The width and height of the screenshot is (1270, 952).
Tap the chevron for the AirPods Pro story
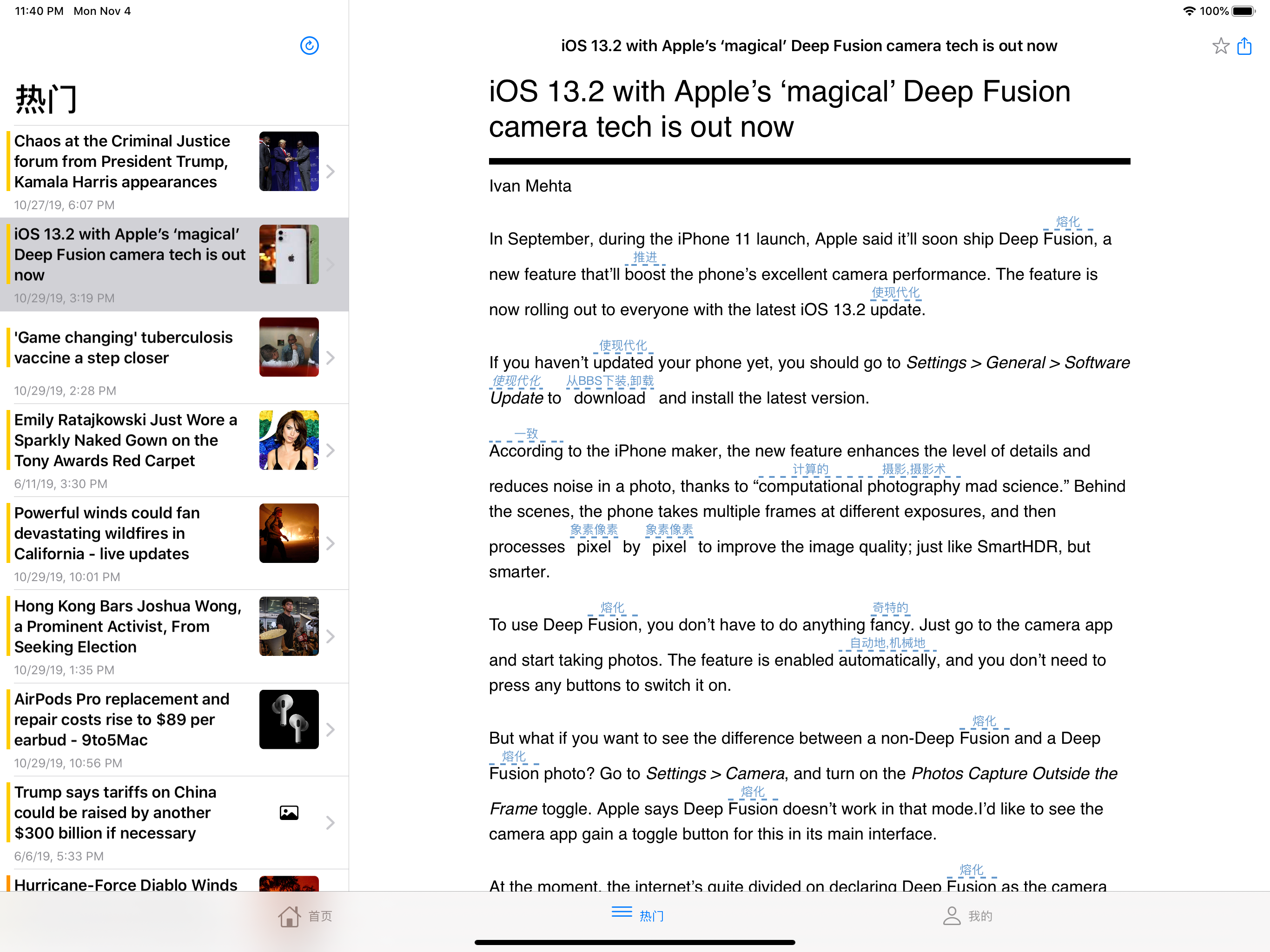tap(330, 729)
